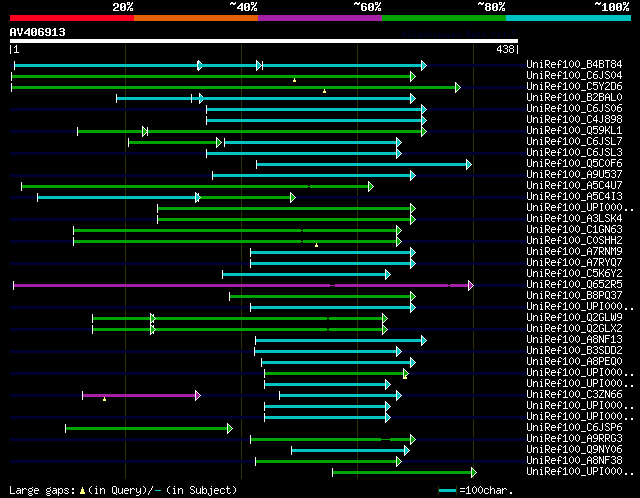
Task: Open hit UniRef100_C4J898
Action: click(574, 119)
